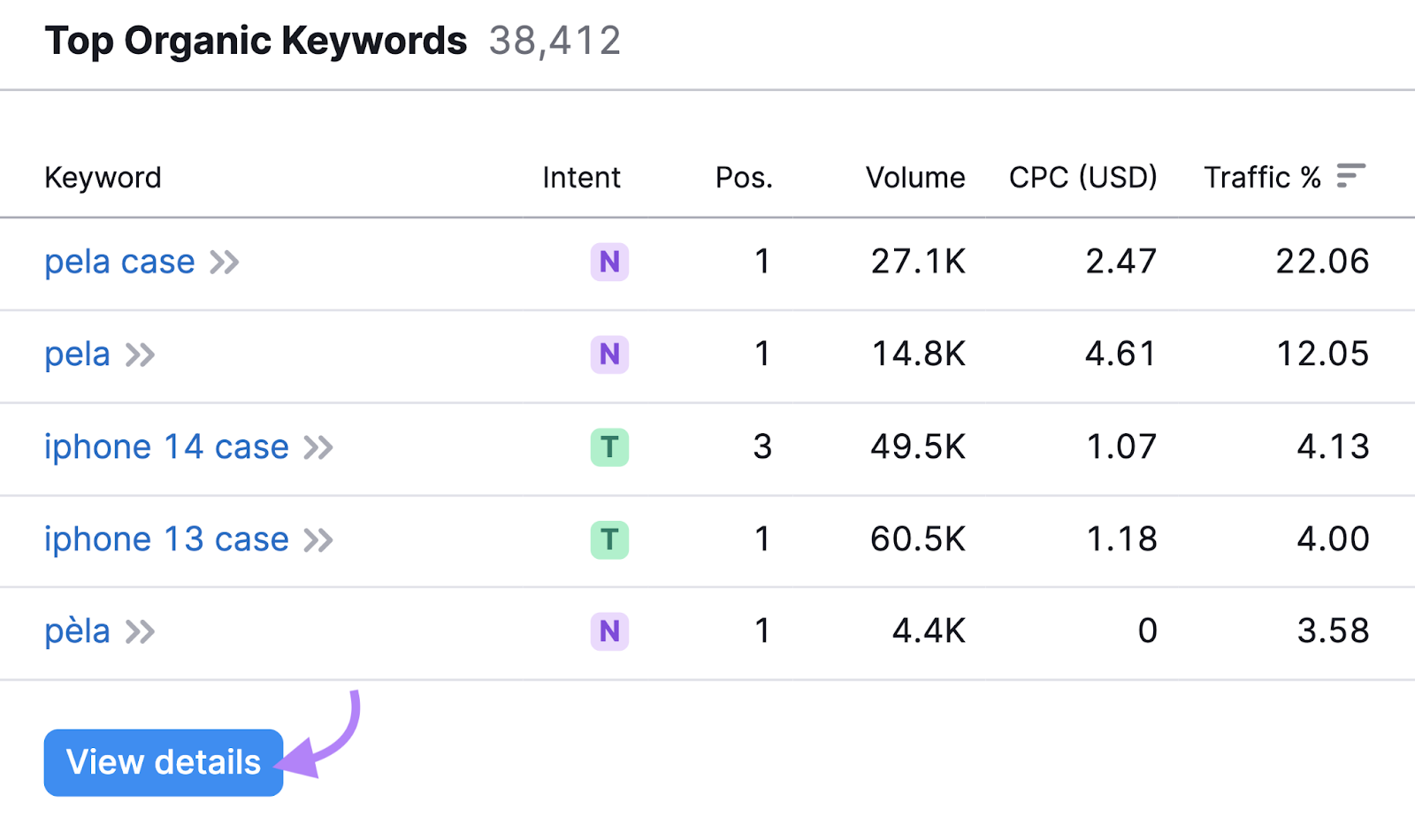This screenshot has width=1415, height=840.
Task: Select the 49.5K volume cell
Action: (918, 447)
